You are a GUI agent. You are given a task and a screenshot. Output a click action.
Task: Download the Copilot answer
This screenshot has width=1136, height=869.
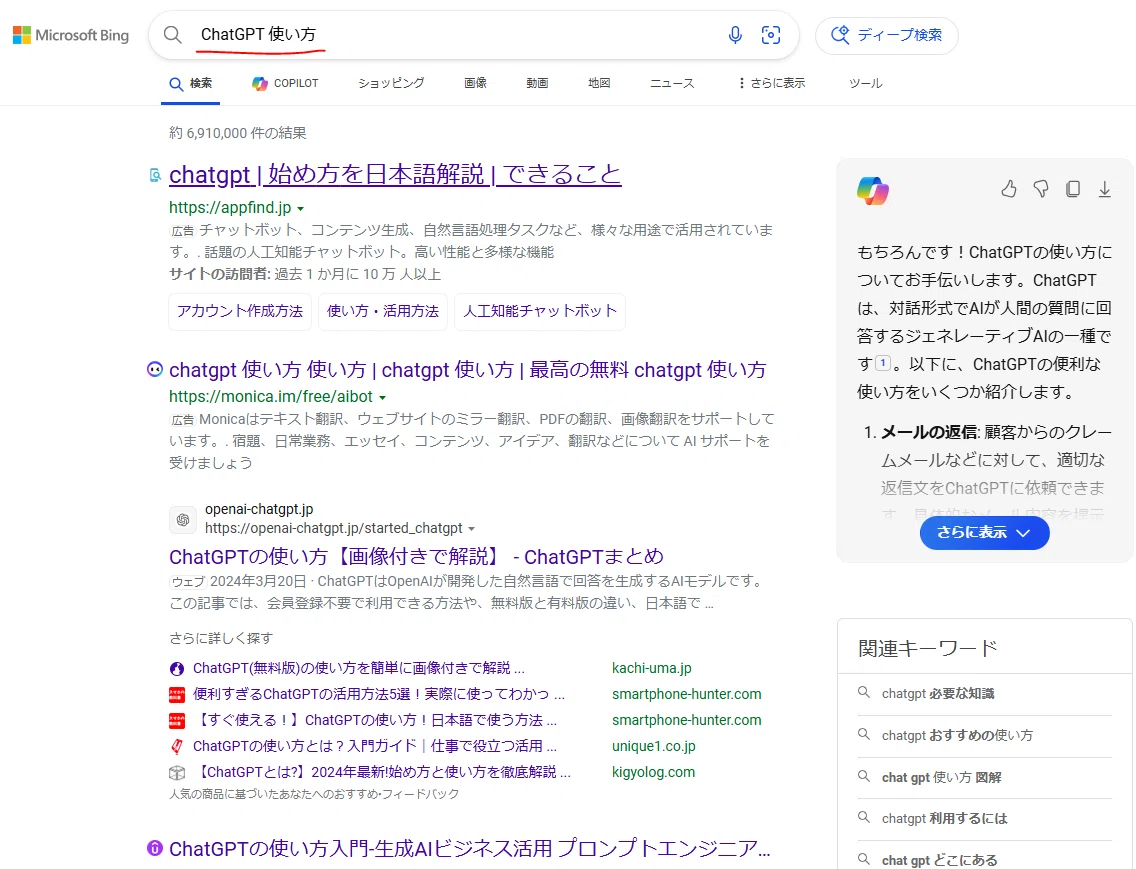(x=1104, y=189)
